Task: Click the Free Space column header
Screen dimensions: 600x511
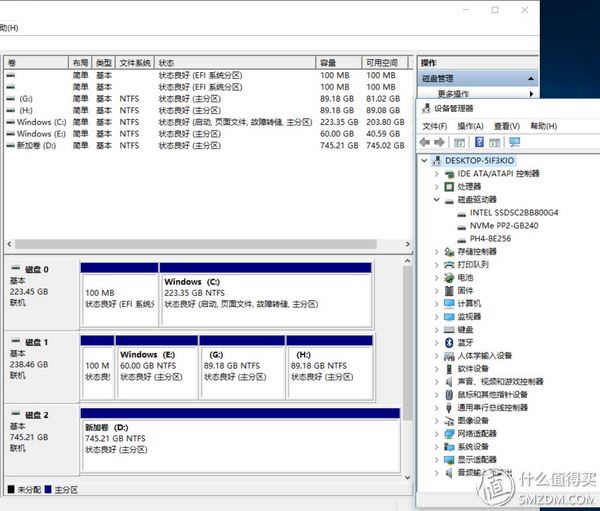Action: (385, 63)
